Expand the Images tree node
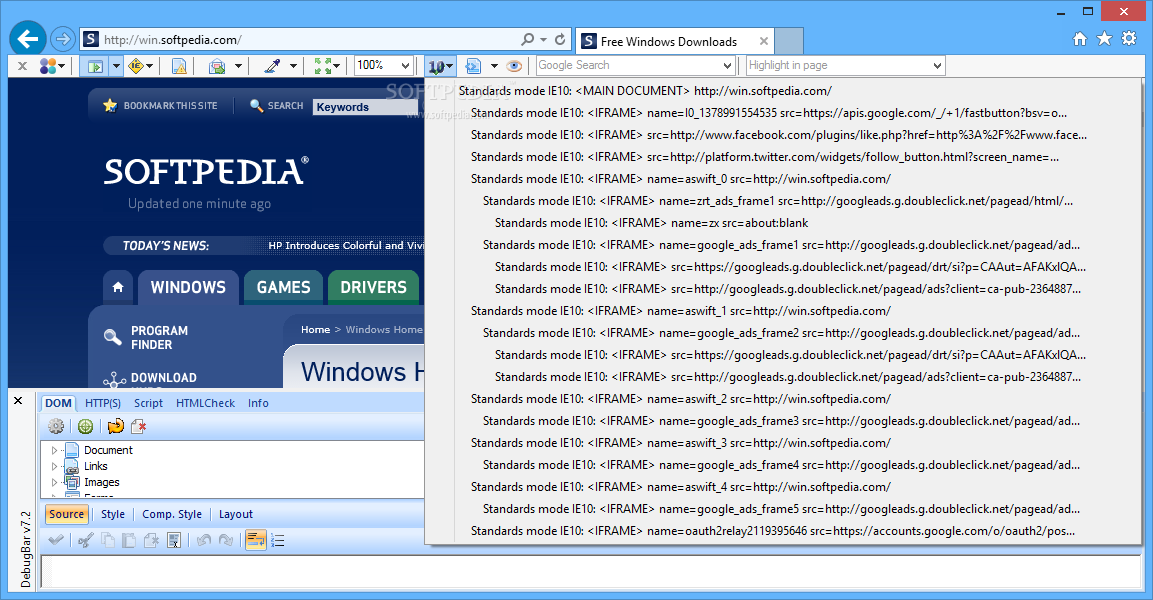Screen dimensions: 1153x600 coord(54,482)
